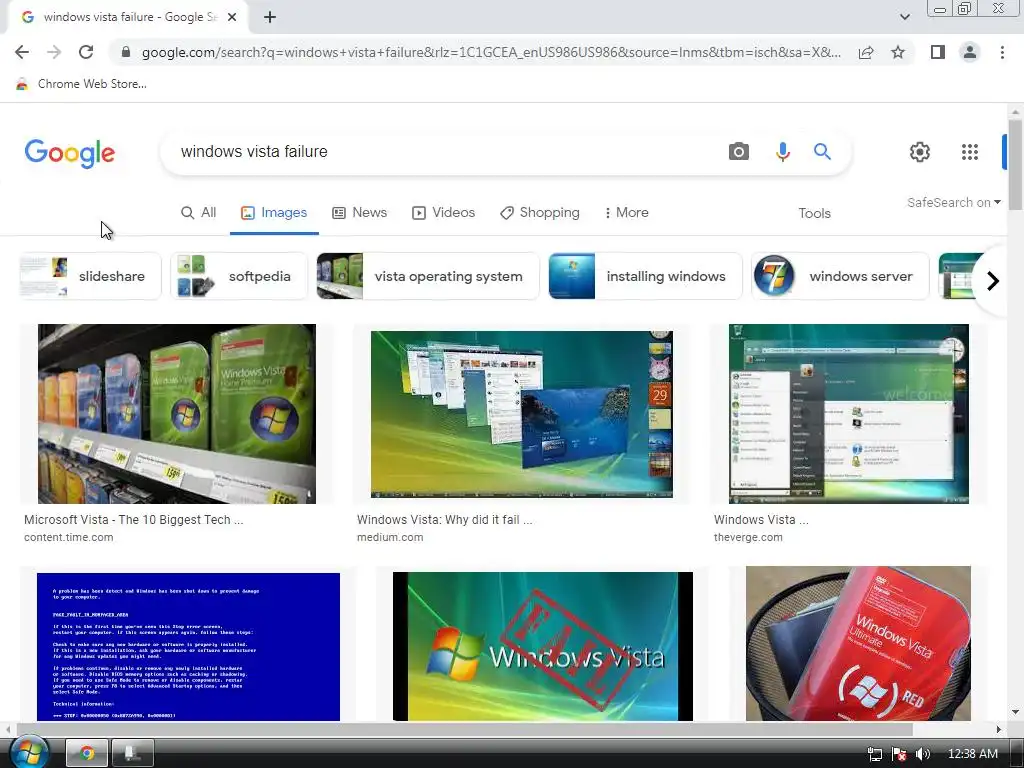The image size is (1024, 768).
Task: Open the network status tray icon
Action: point(874,754)
